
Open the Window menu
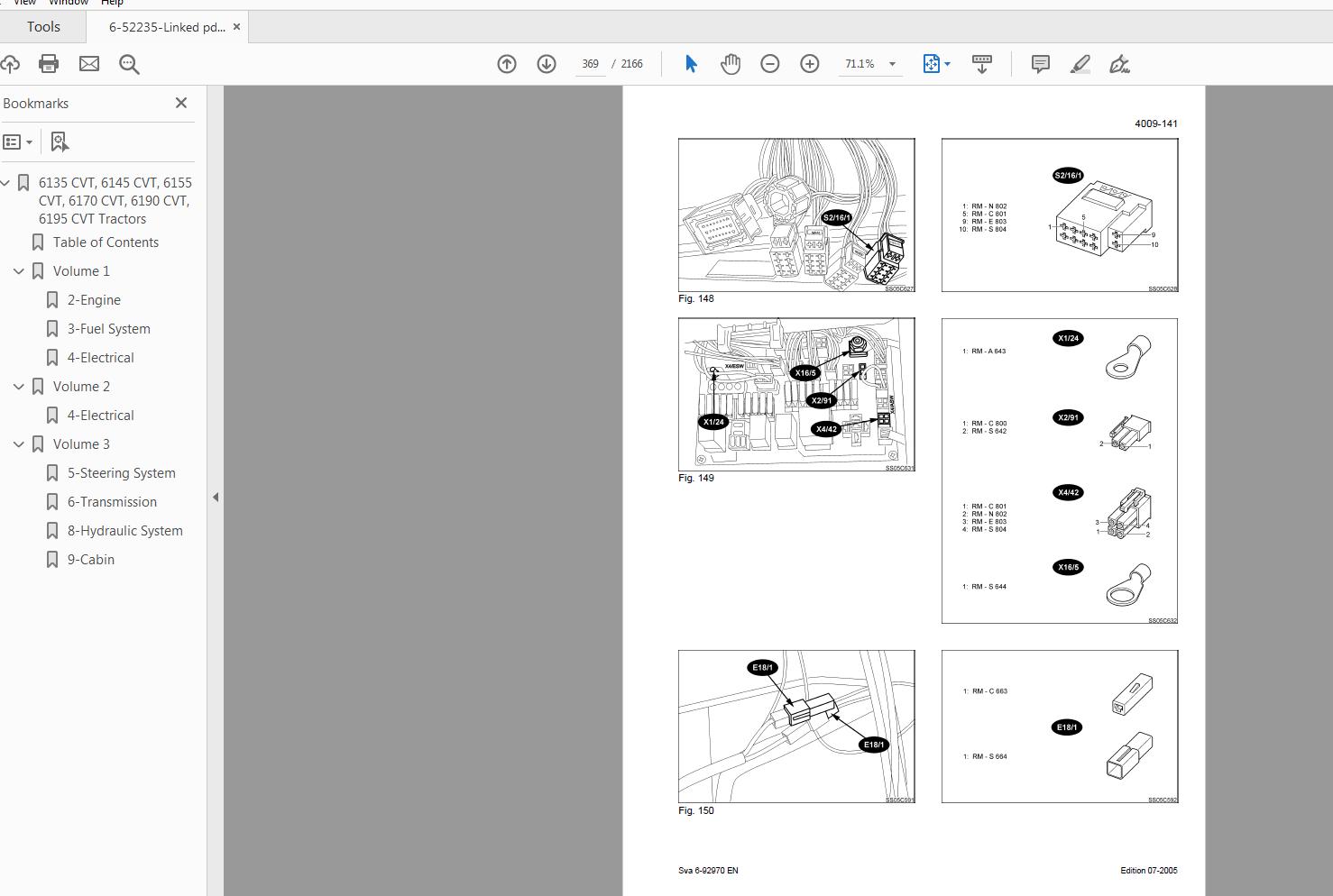click(69, 3)
